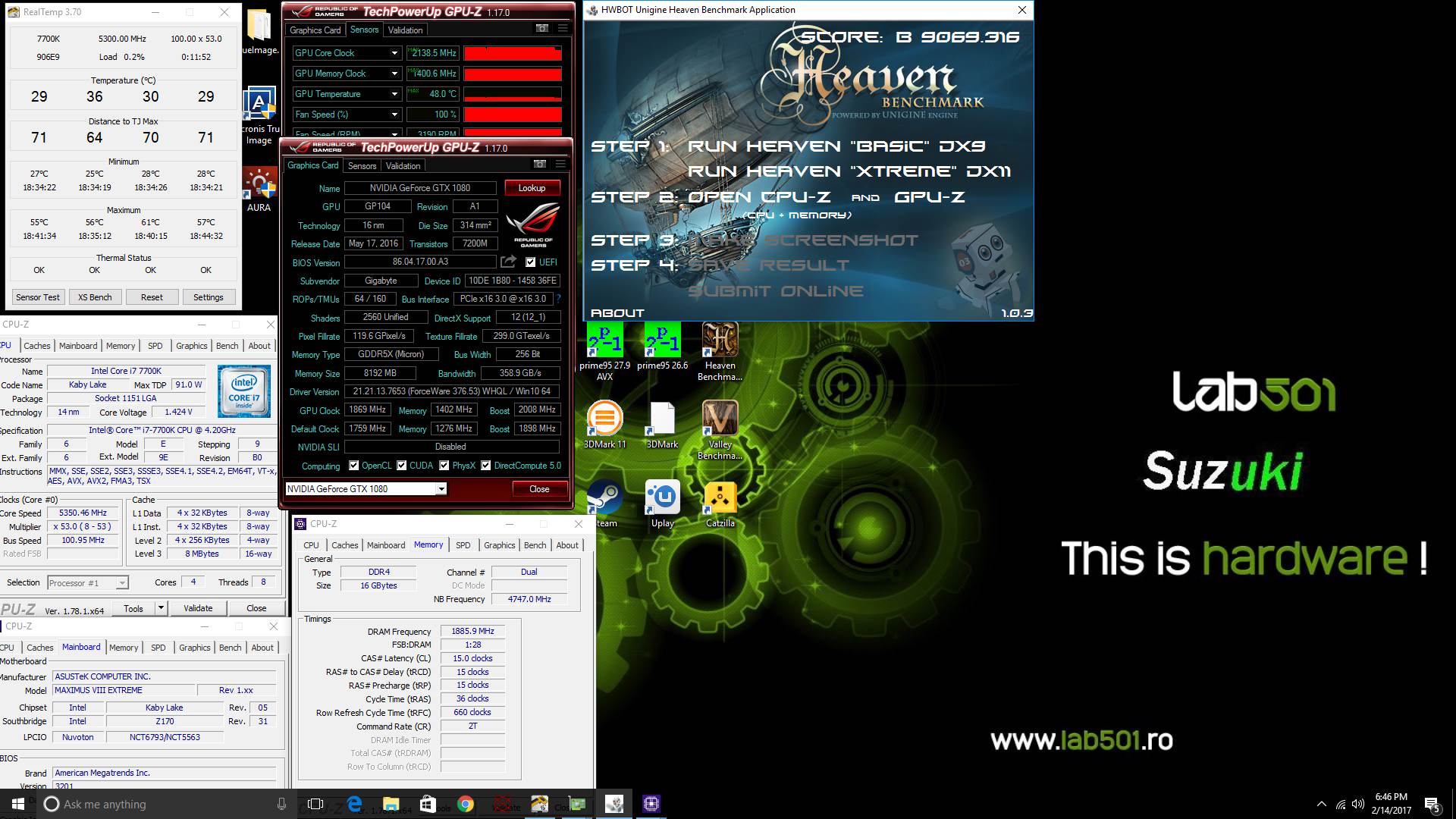Open hamburger menu in GPU-Z Graphics Card window
The height and width of the screenshot is (819, 1456).
[560, 165]
